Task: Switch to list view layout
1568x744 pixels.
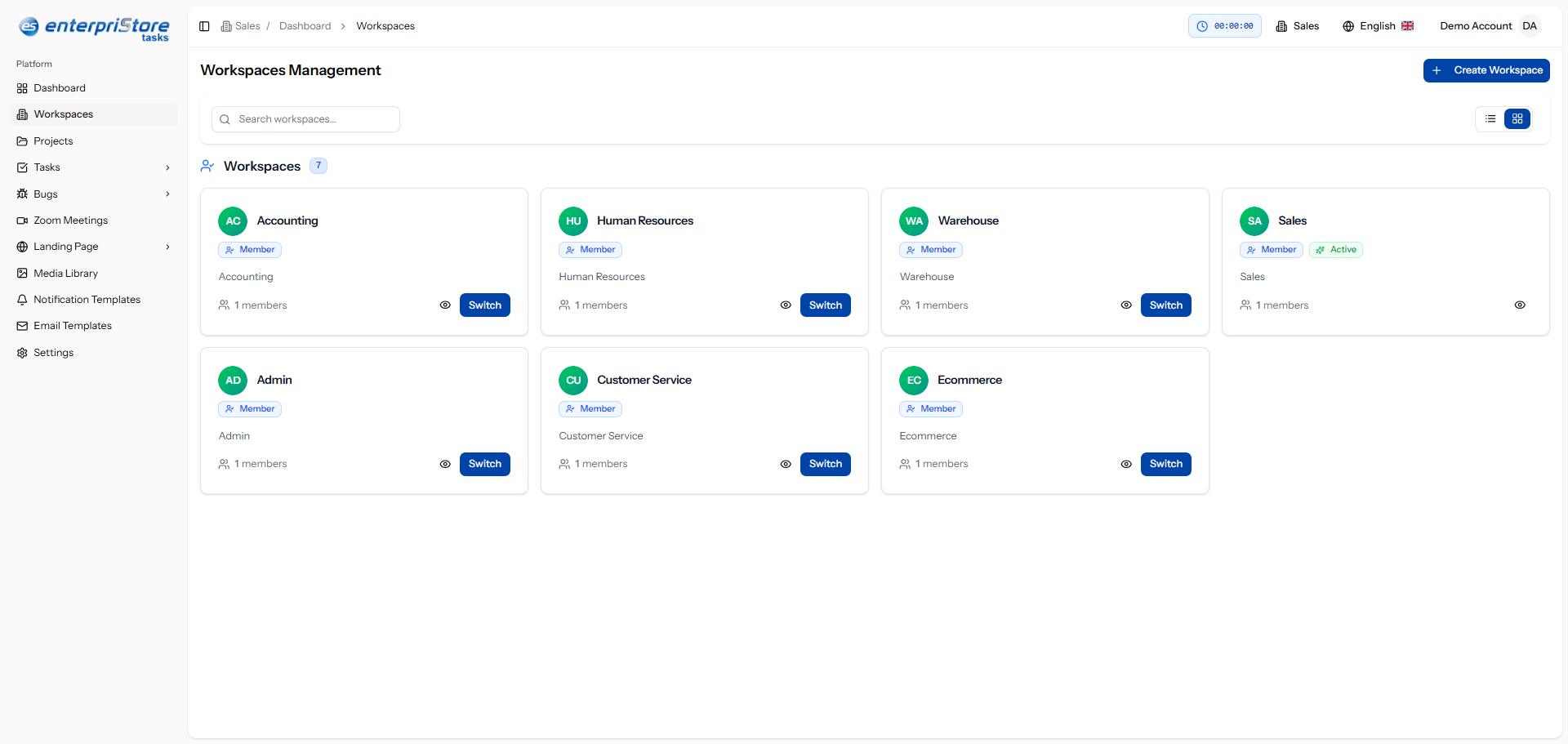Action: 1490,119
